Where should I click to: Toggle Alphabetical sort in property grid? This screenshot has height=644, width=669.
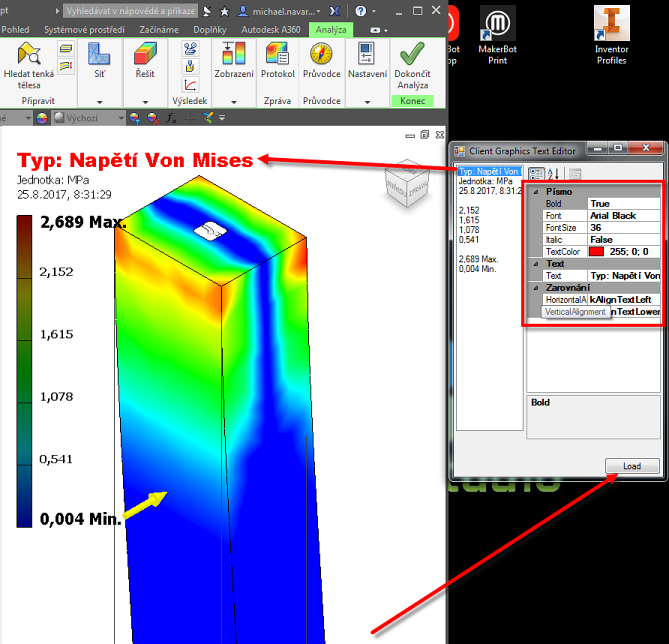[553, 174]
